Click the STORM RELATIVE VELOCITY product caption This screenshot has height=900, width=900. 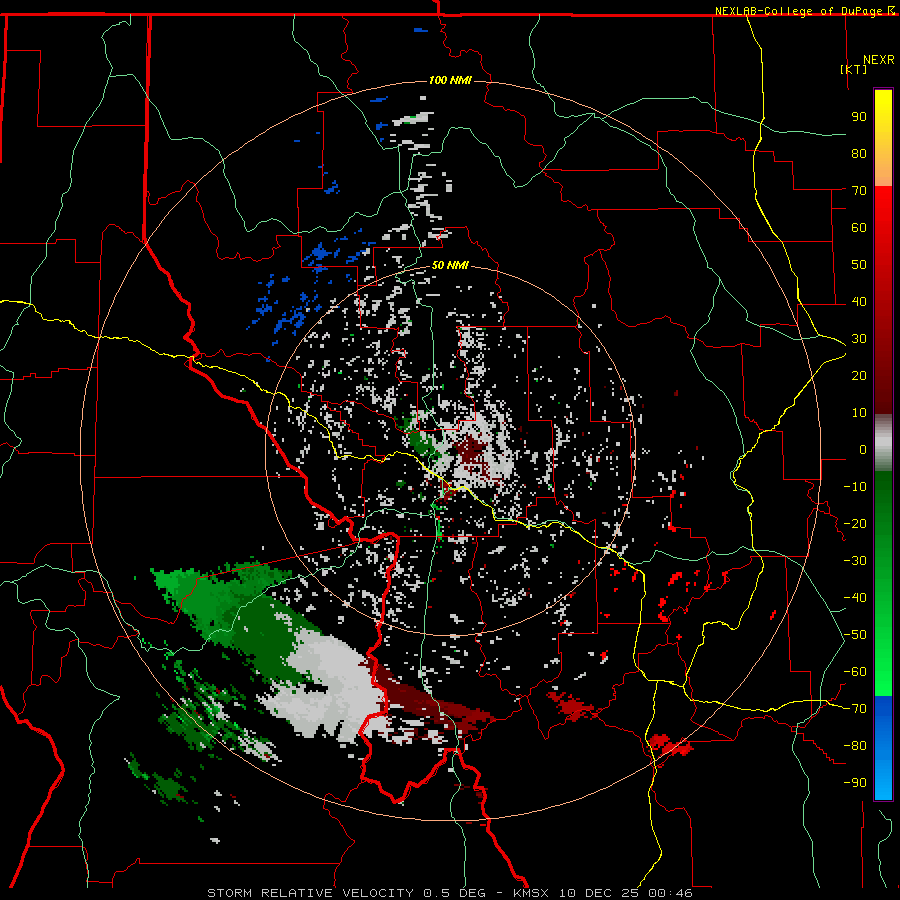310,893
